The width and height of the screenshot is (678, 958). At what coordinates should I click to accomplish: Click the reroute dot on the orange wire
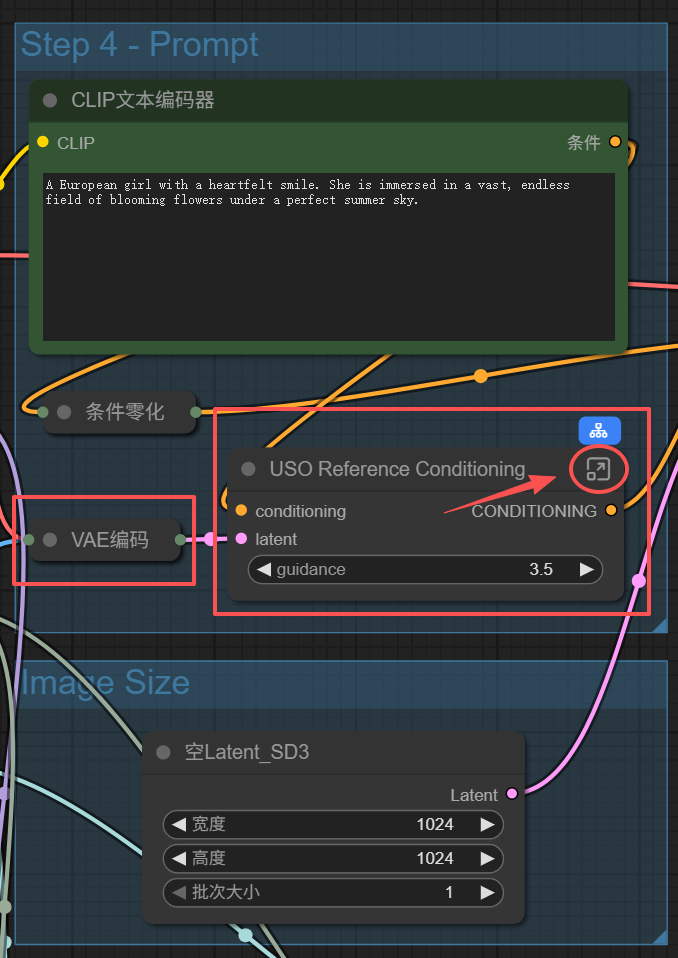(x=481, y=376)
